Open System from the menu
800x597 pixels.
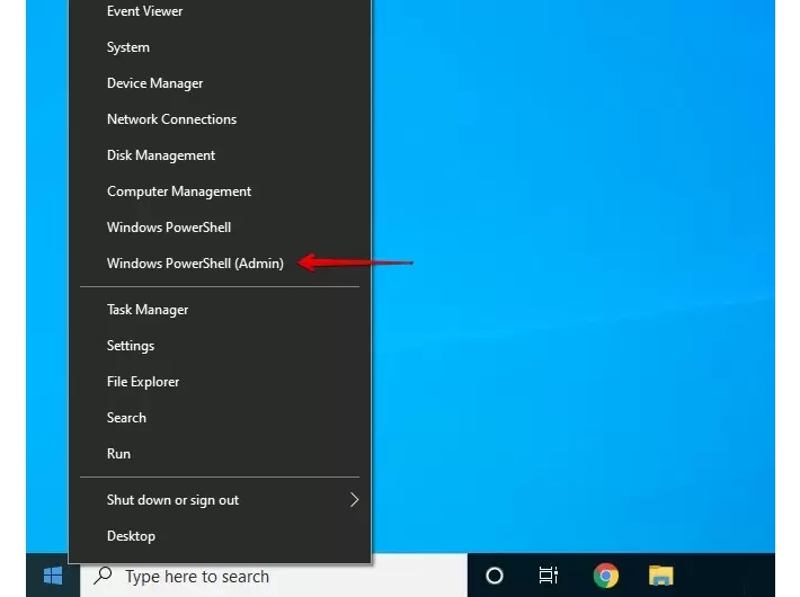click(128, 46)
